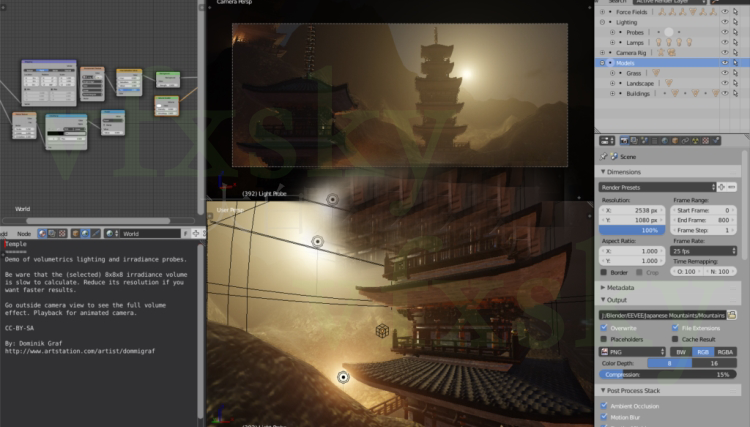Pin the Scene properties context
750x427 pixels.
[604, 156]
